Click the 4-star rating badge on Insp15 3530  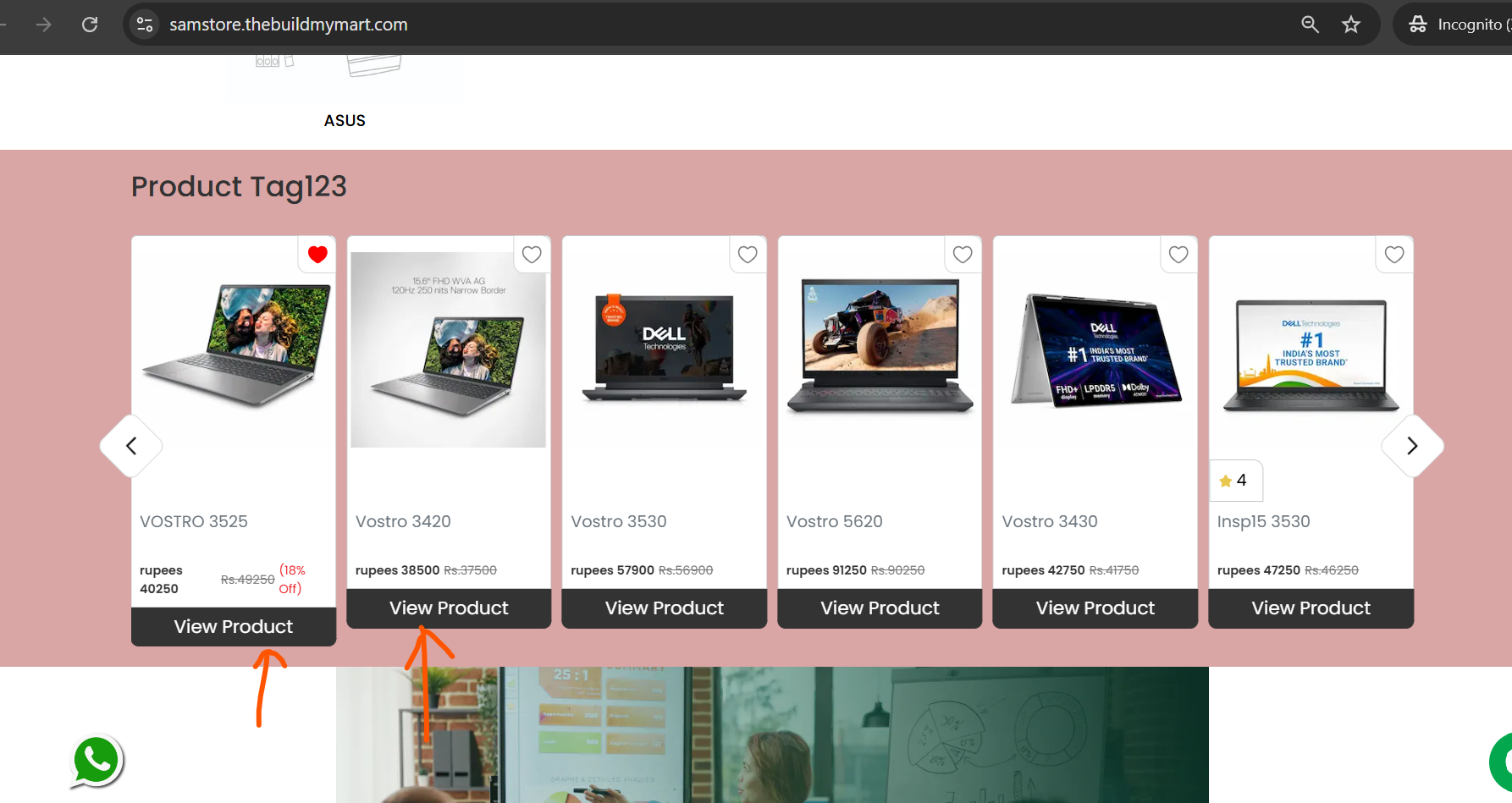[1235, 481]
